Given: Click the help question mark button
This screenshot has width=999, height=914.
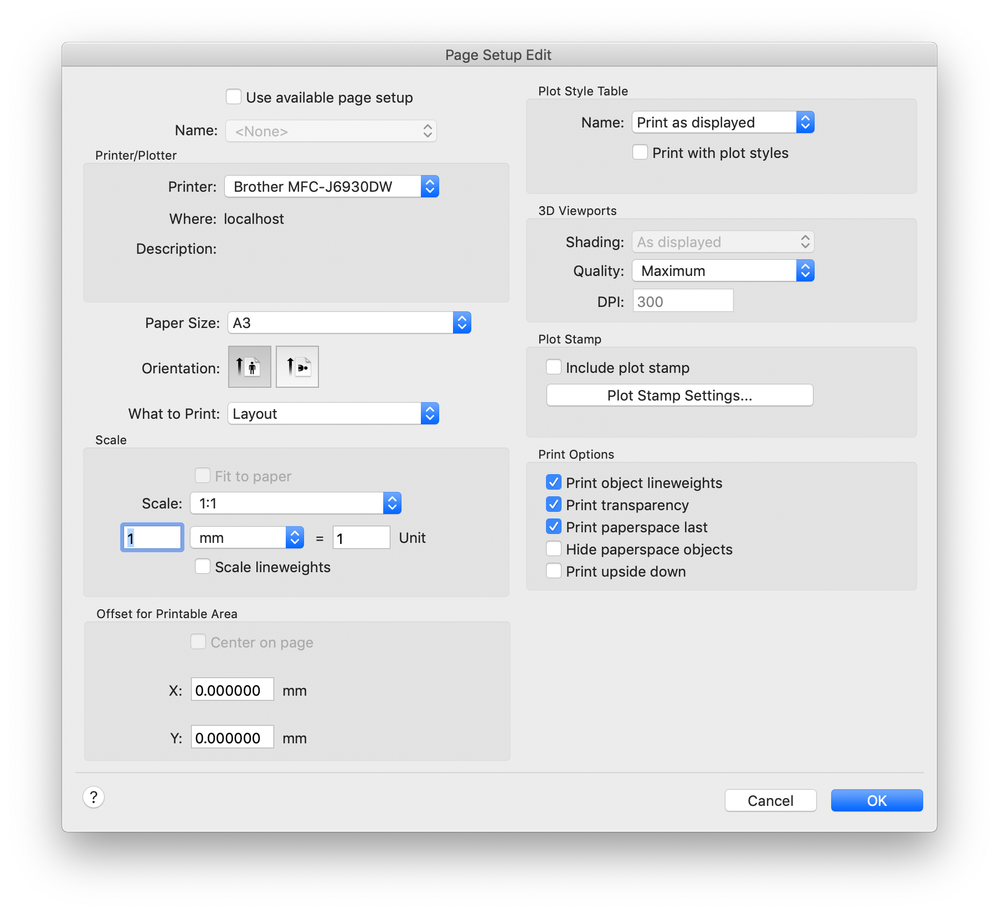Looking at the screenshot, I should click(94, 797).
